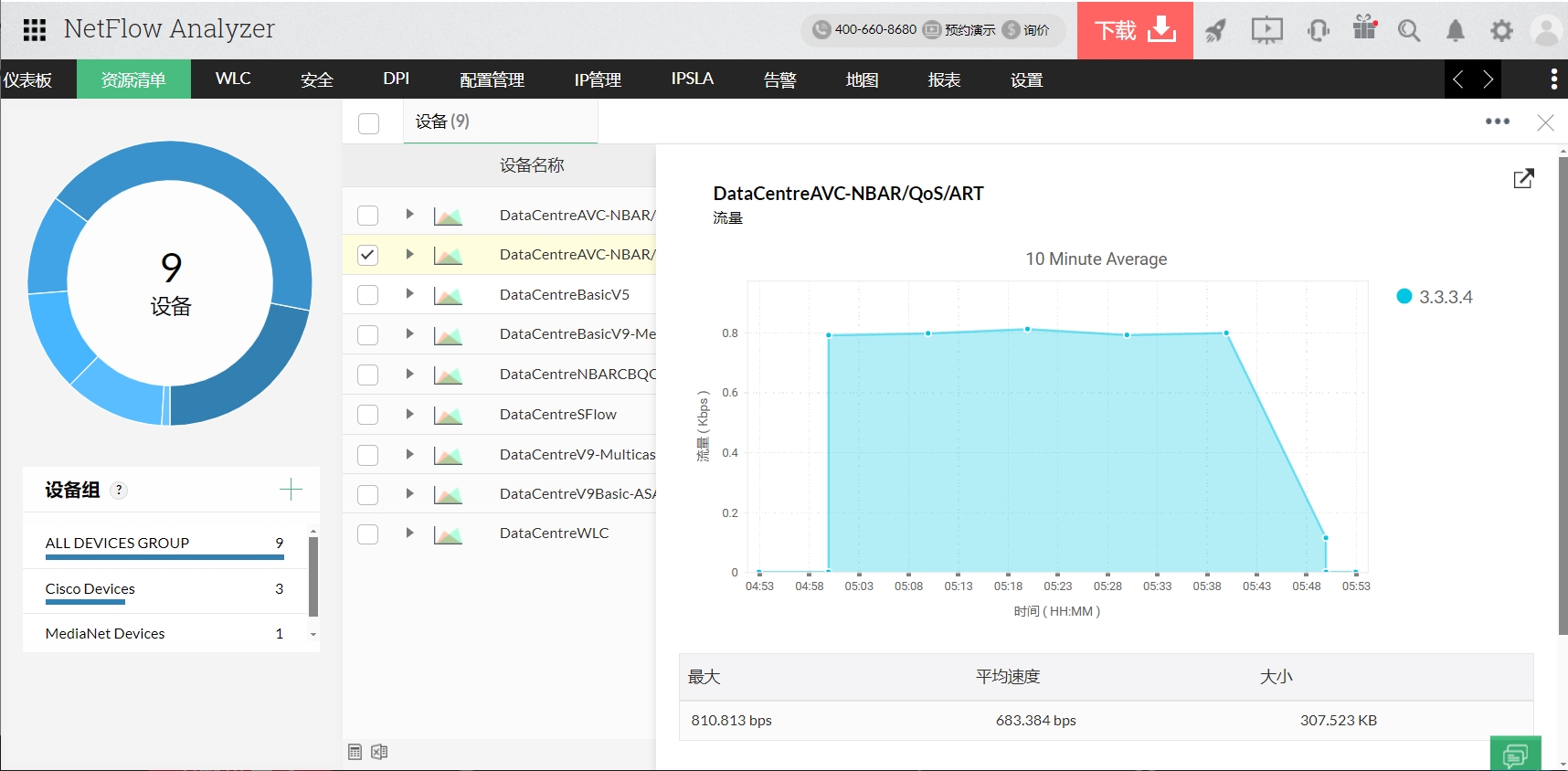Open the live chat support icon
1568x771 pixels.
pos(1515,755)
